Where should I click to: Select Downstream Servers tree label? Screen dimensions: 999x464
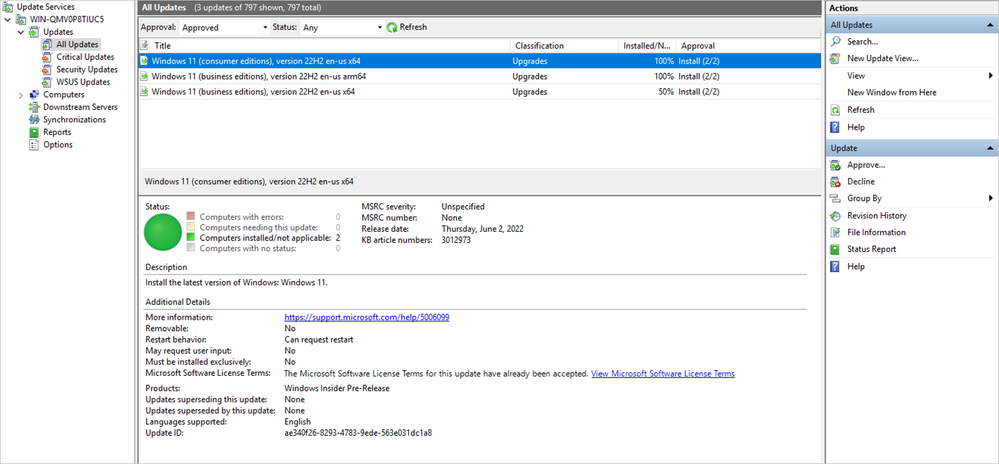point(80,107)
